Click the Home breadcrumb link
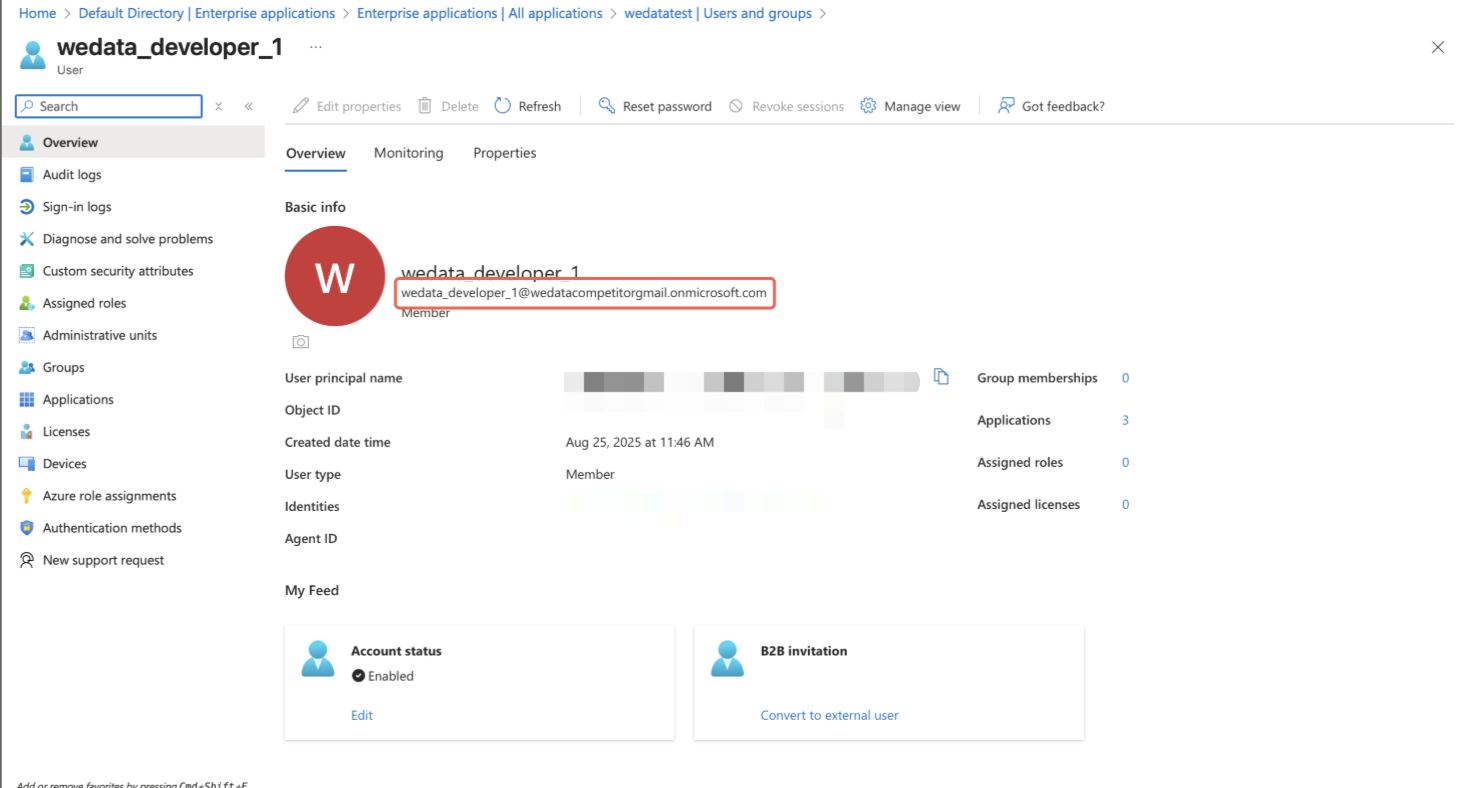This screenshot has height=788, width=1460. [x=38, y=13]
